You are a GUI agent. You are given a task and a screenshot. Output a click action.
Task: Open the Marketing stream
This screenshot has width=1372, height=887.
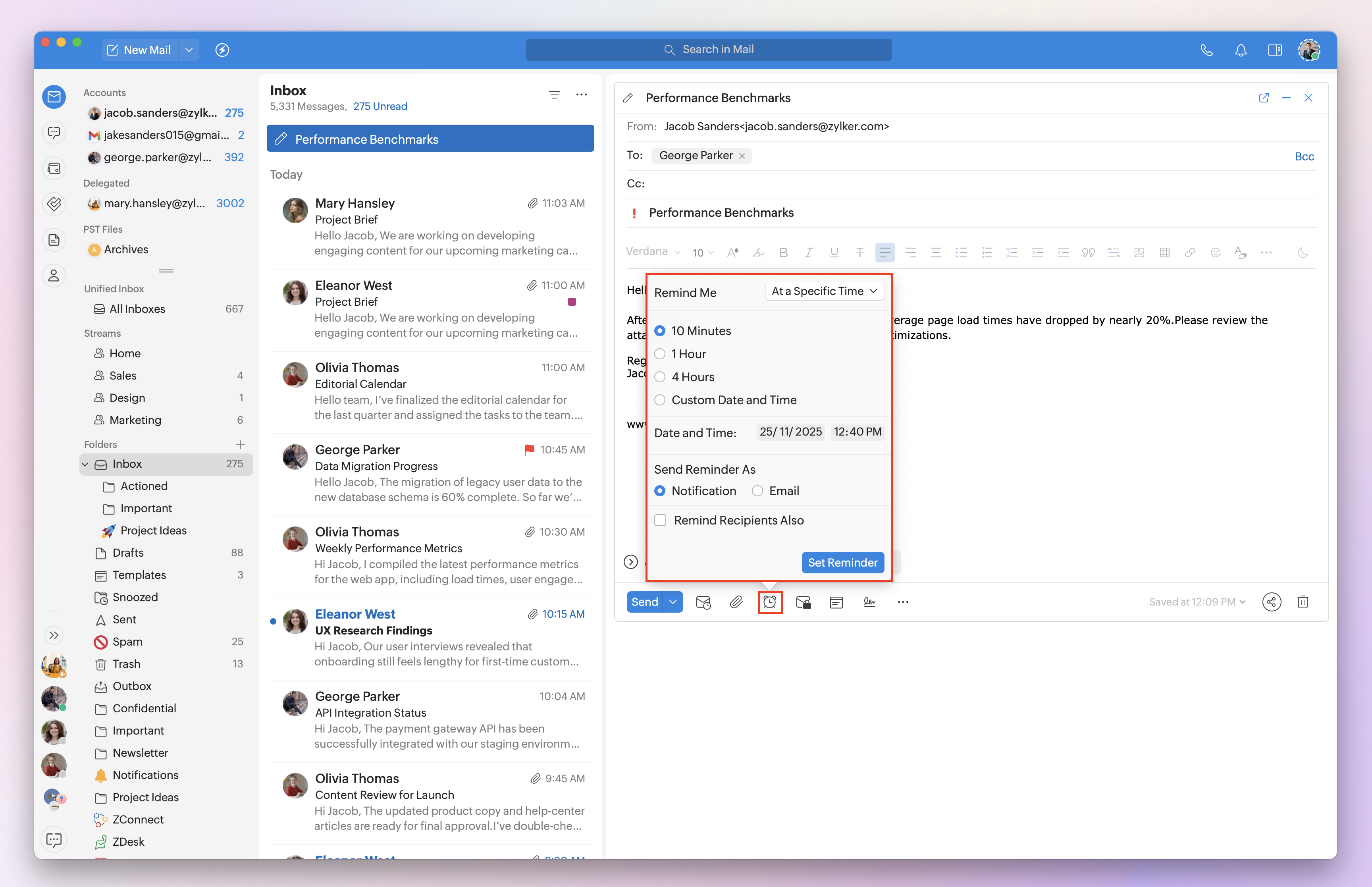click(135, 420)
